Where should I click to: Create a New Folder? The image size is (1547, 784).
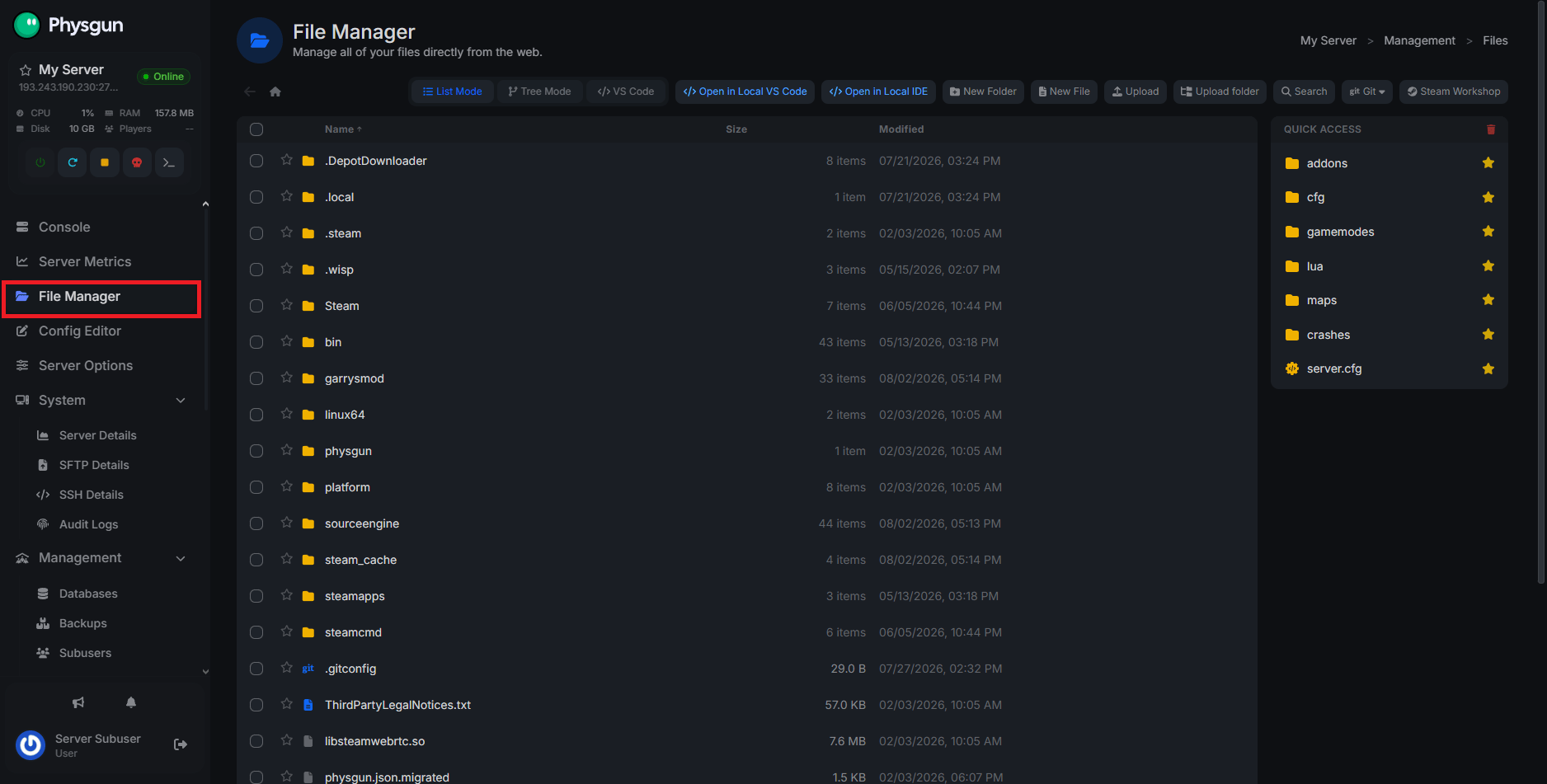pyautogui.click(x=983, y=92)
